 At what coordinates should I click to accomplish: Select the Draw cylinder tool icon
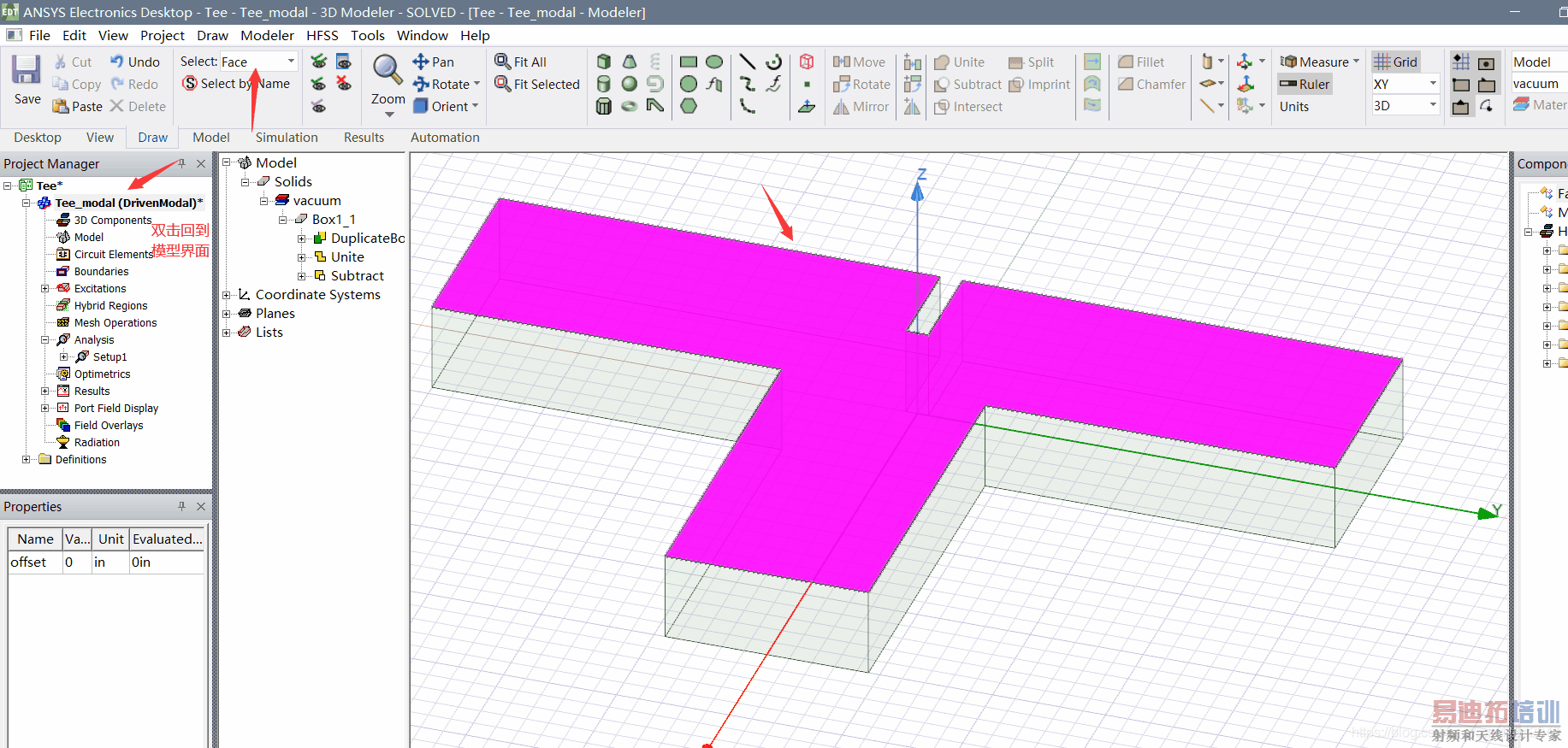tap(604, 84)
